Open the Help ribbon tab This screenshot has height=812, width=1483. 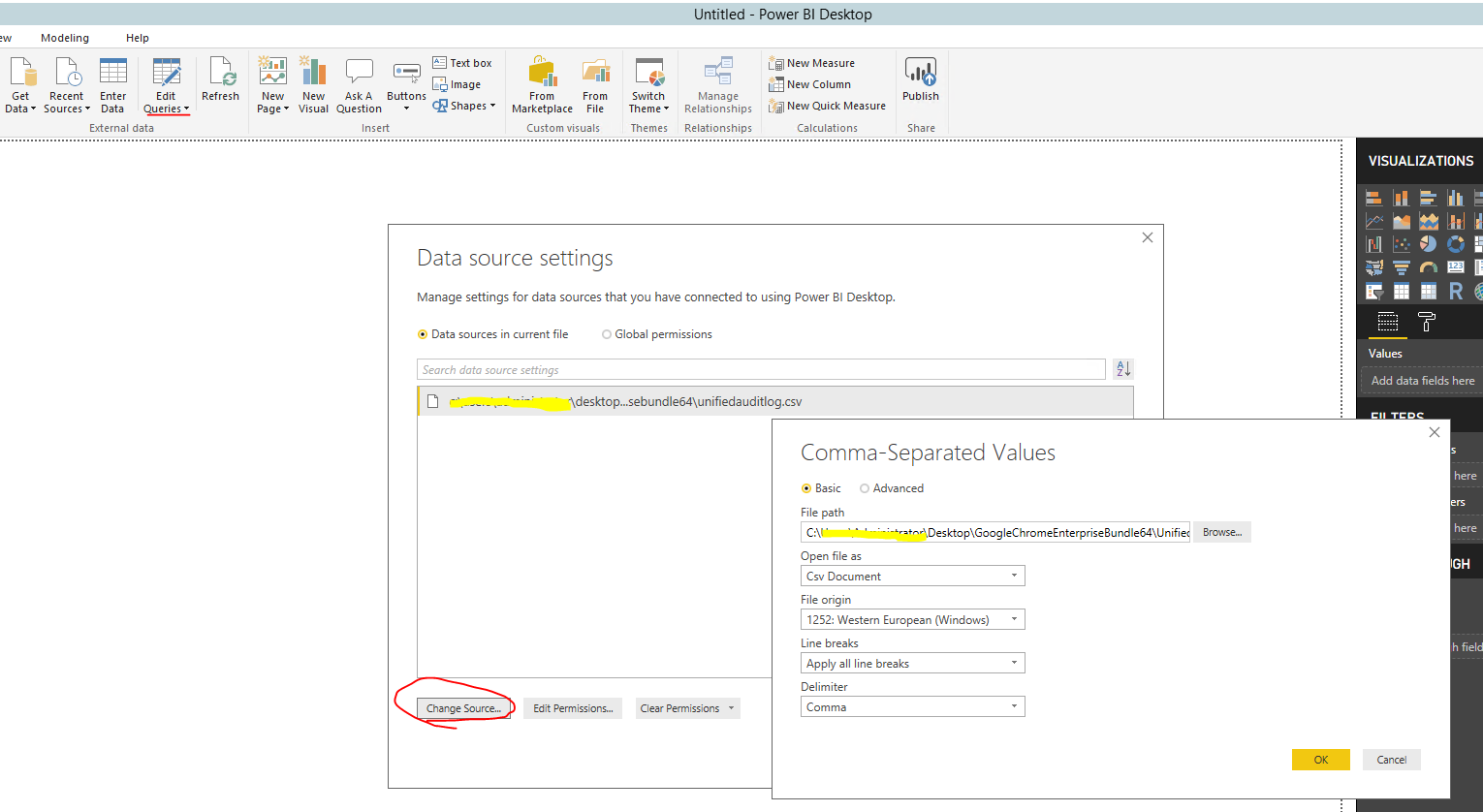pos(138,38)
